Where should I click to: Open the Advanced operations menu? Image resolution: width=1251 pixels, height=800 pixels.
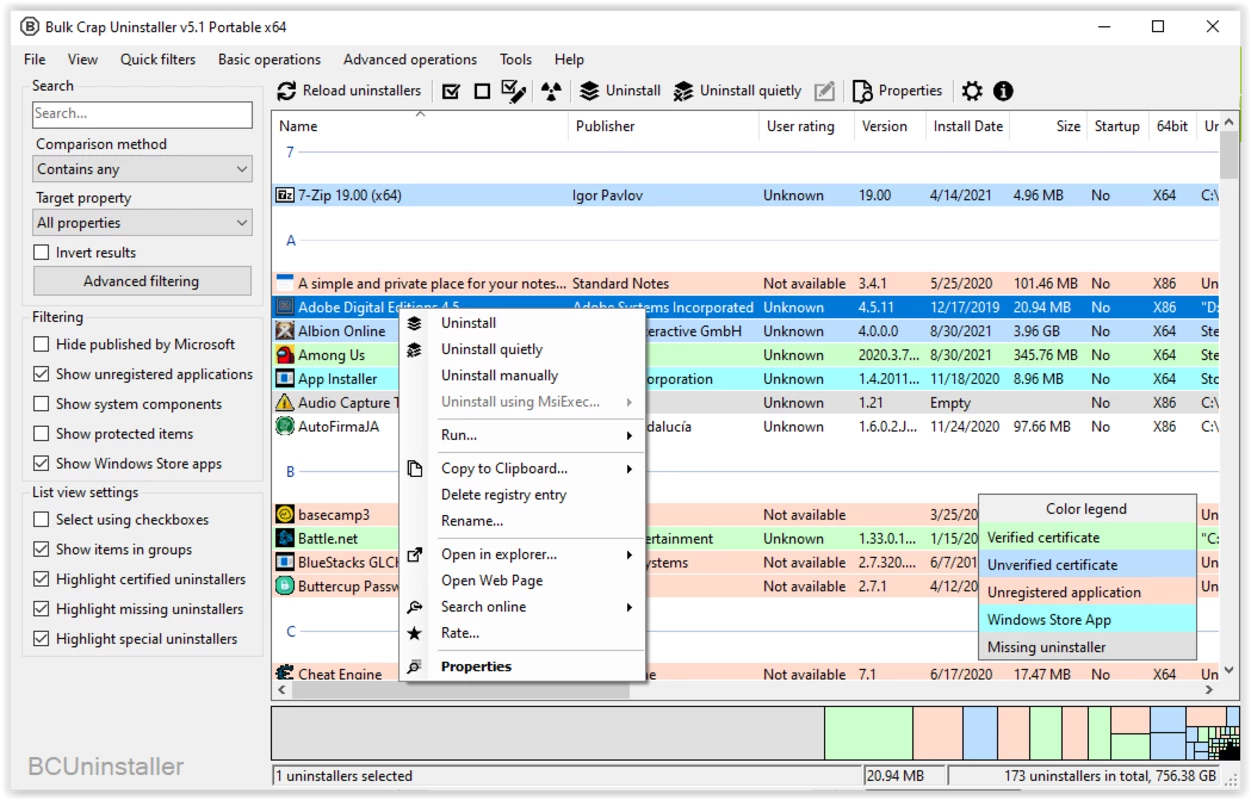410,59
